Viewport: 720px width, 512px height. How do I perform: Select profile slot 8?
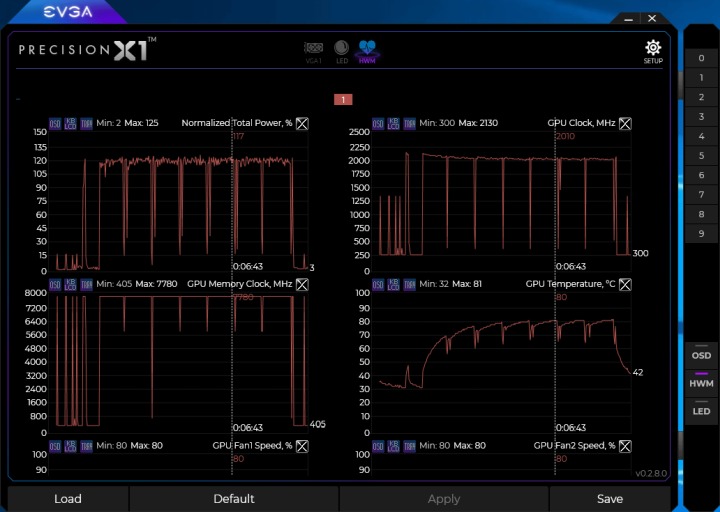pyautogui.click(x=701, y=214)
